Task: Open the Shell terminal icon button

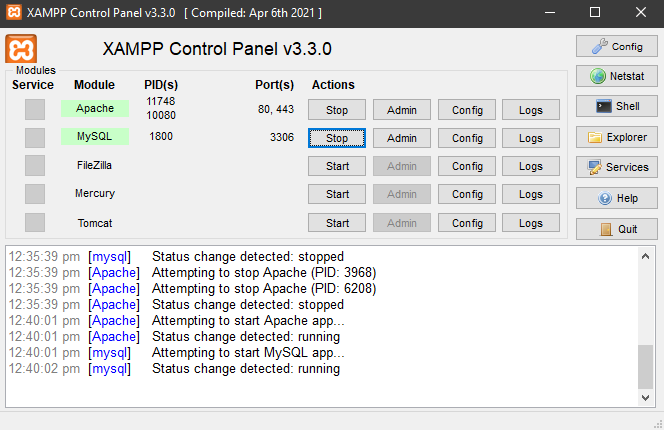Action: tap(617, 106)
